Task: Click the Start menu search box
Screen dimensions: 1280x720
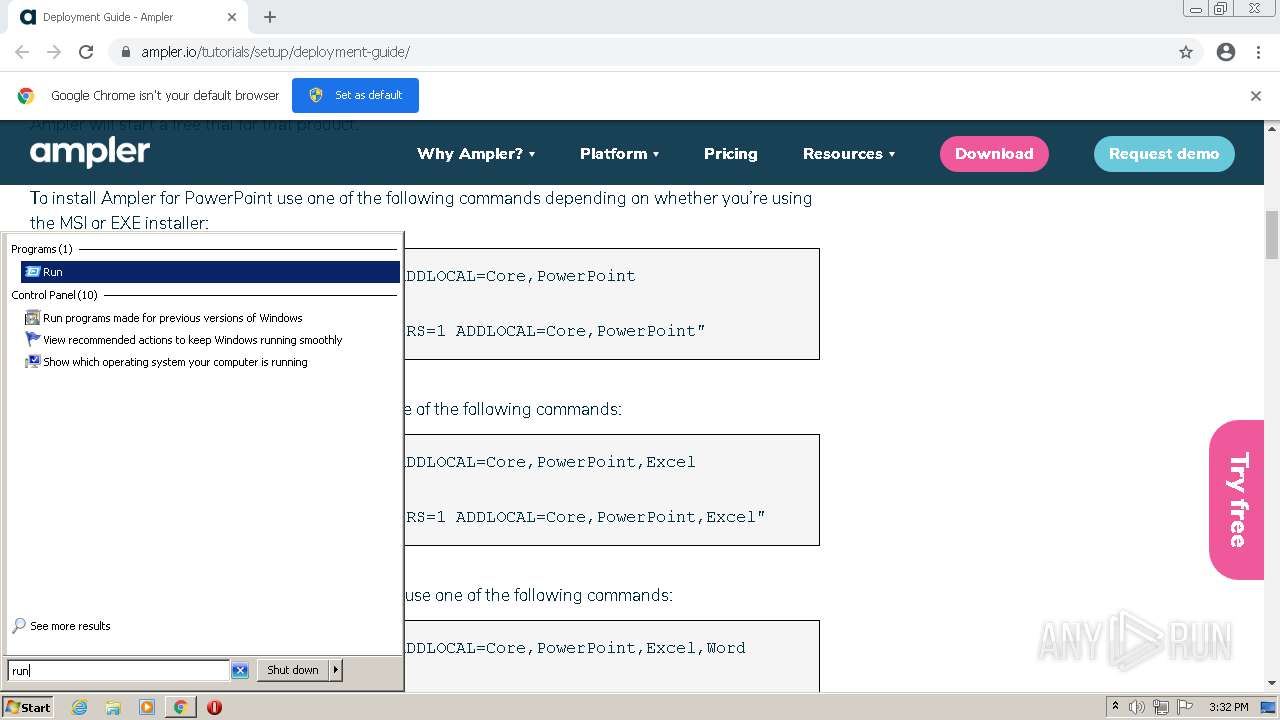Action: pos(118,670)
